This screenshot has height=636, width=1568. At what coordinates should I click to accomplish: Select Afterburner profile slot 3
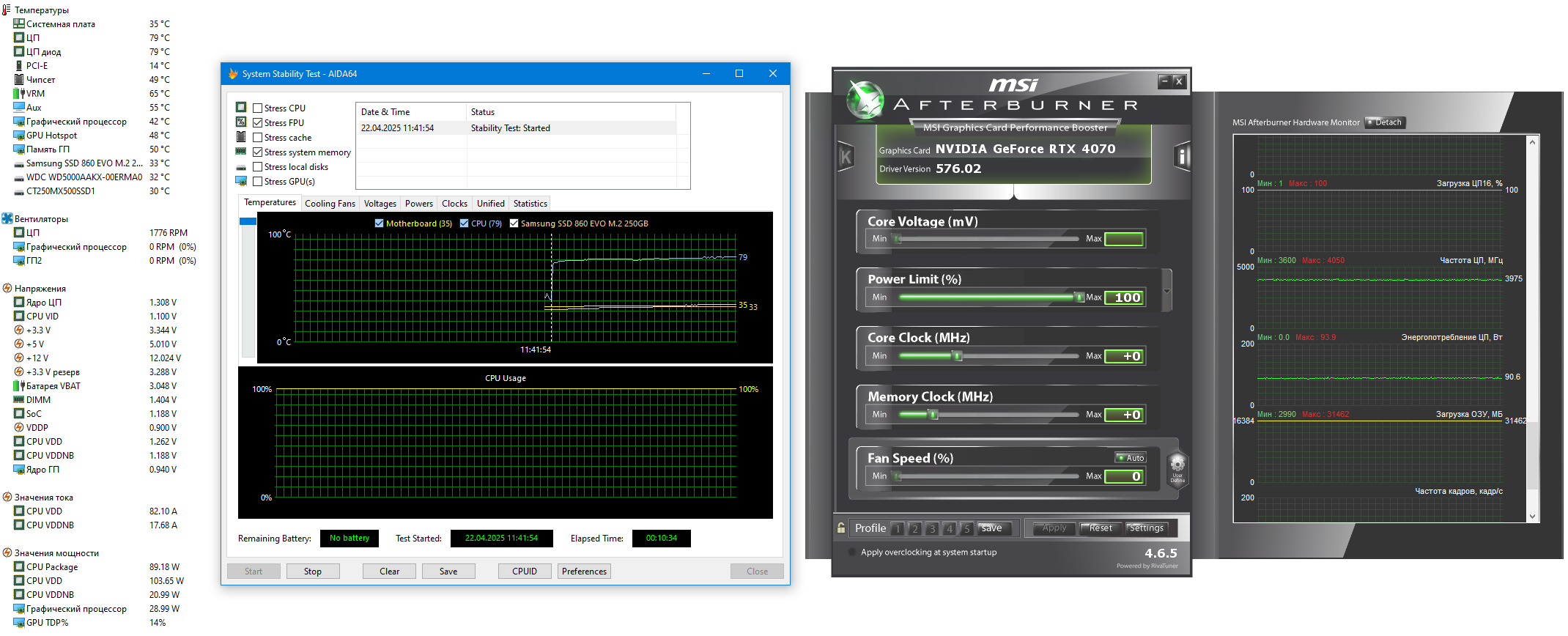click(932, 528)
